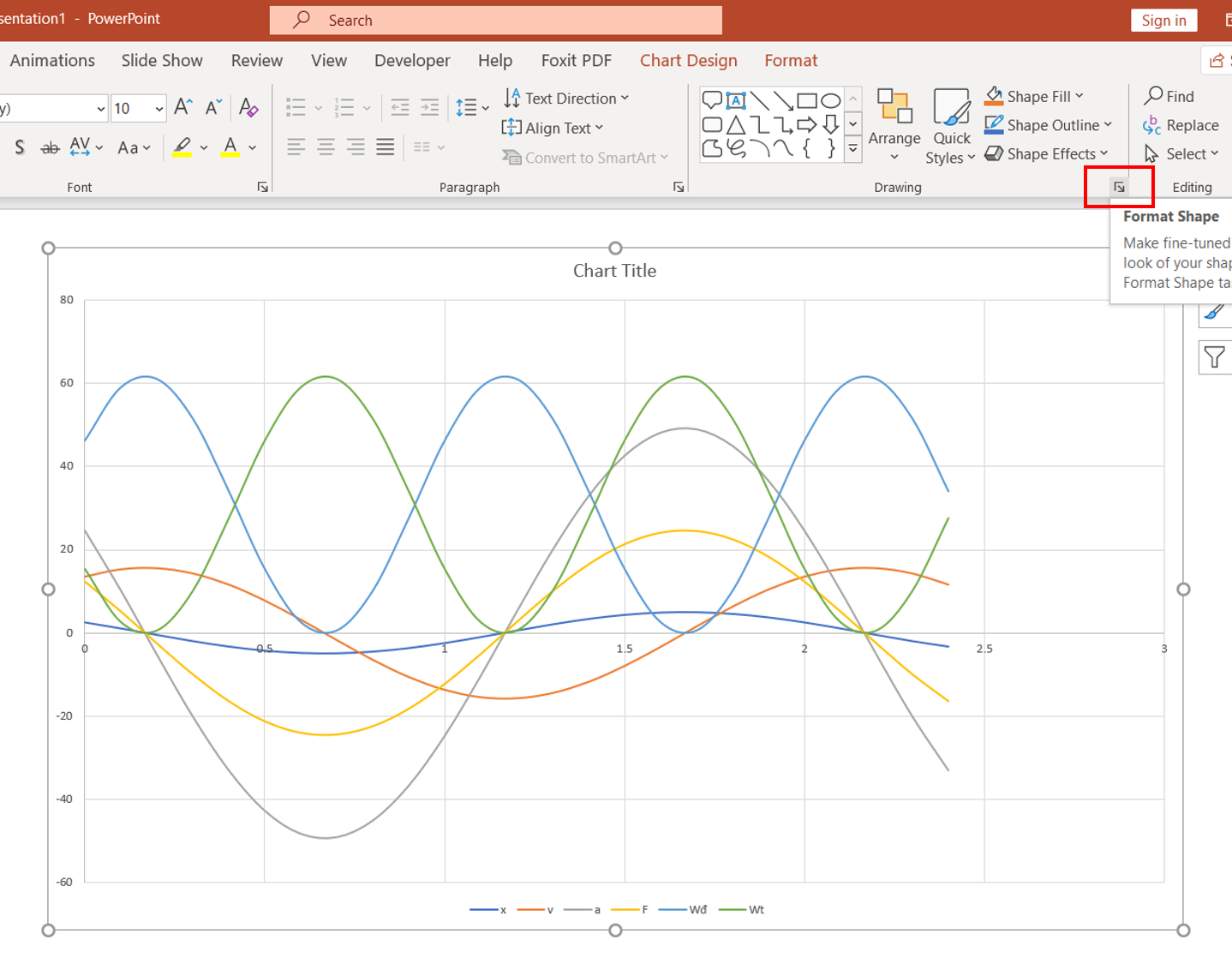Select the scribble freeform shape
Screen dimensions: 1232x964
(736, 148)
